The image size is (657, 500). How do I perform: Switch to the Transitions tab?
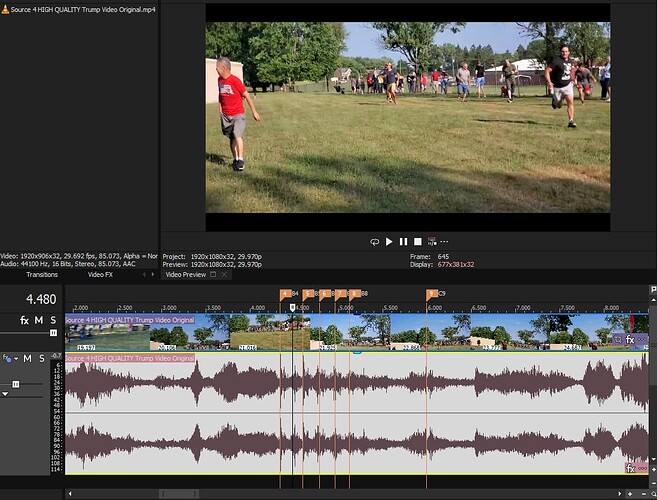(41, 274)
